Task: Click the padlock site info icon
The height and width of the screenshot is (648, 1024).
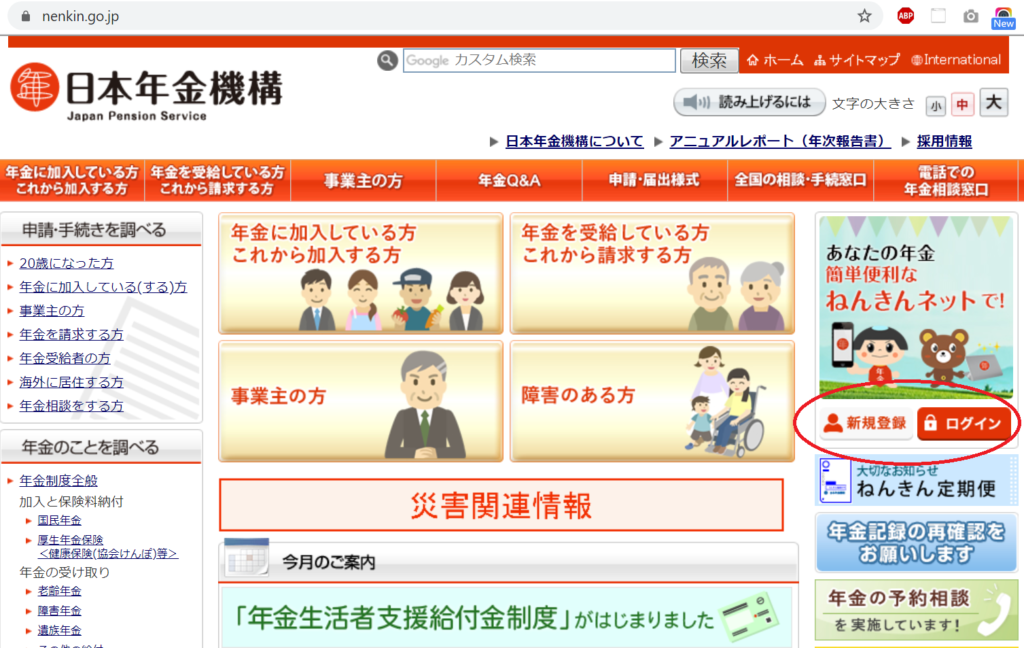Action: (x=25, y=16)
